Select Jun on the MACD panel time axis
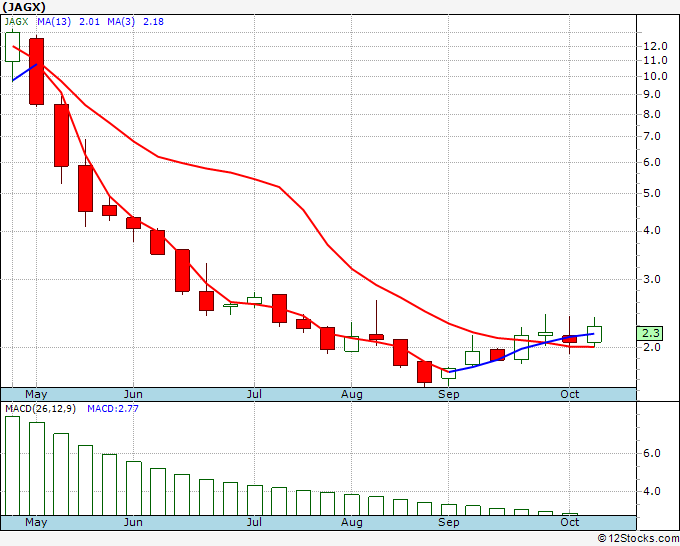 pos(132,522)
